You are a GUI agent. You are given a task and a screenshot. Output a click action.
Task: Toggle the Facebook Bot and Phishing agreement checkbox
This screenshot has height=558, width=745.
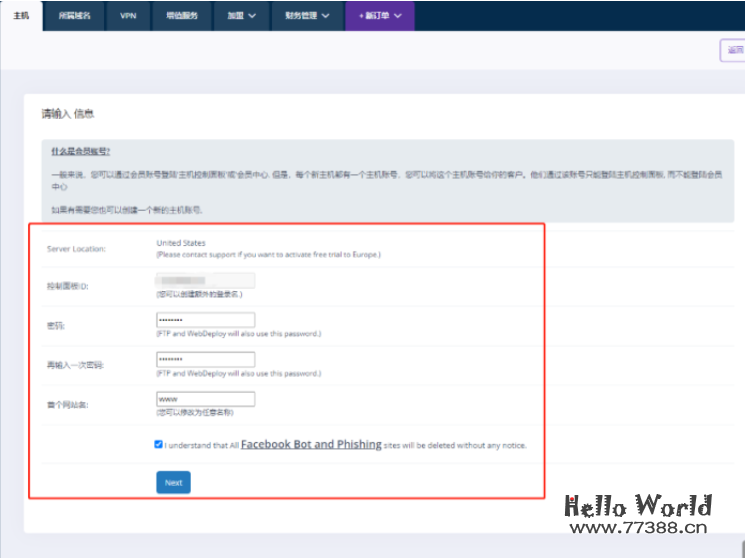click(x=159, y=445)
